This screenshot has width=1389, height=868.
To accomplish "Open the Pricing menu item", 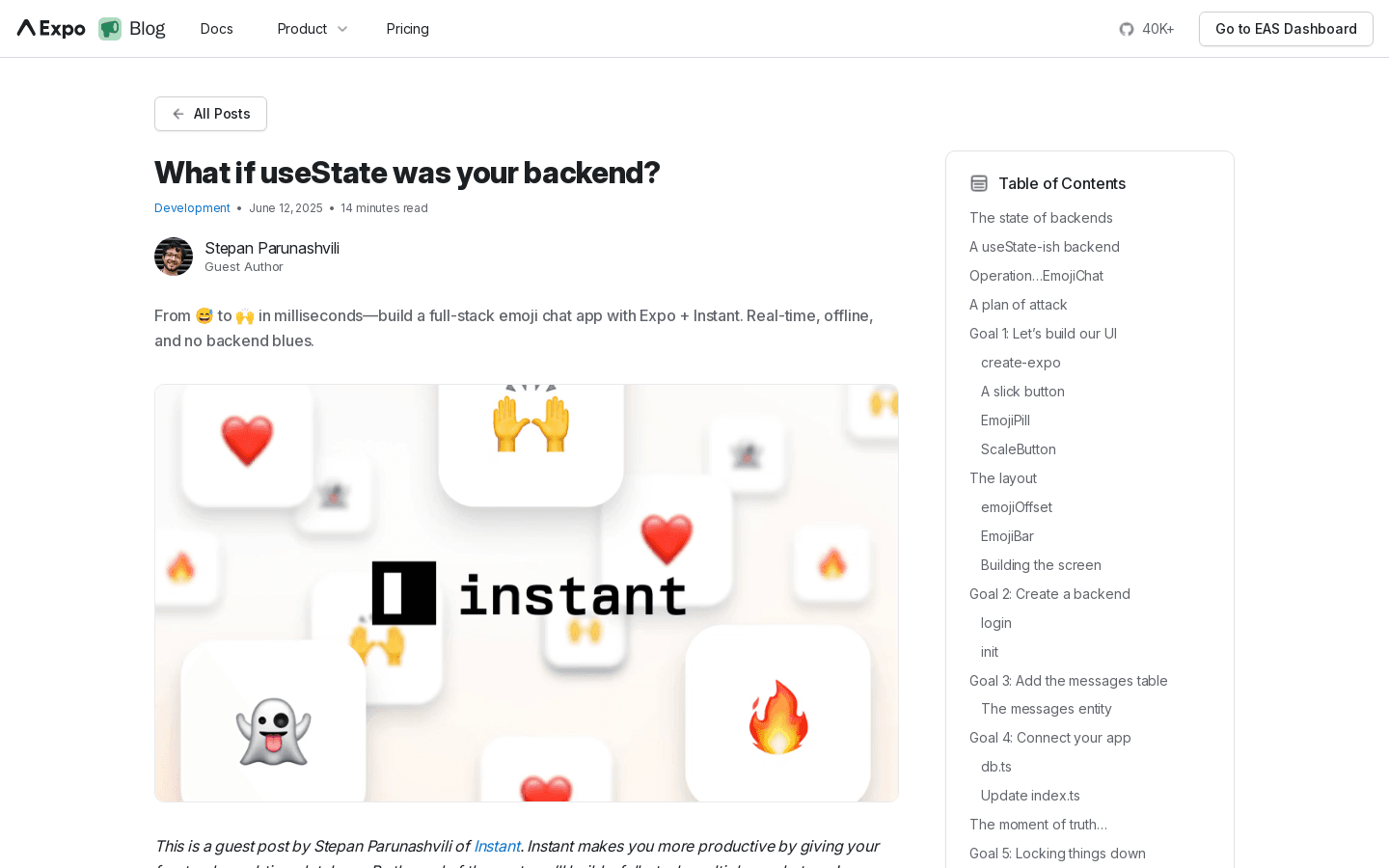I will pos(408,29).
